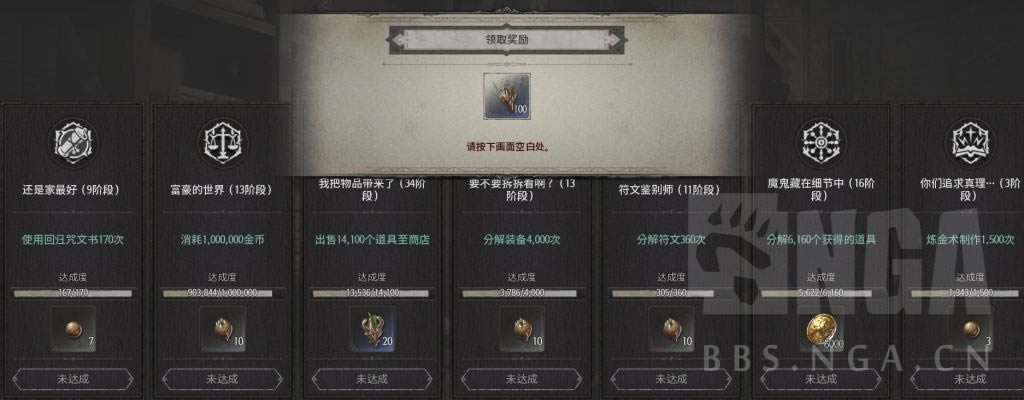Click the balance scales emblem of 富豪的世界

(222, 141)
